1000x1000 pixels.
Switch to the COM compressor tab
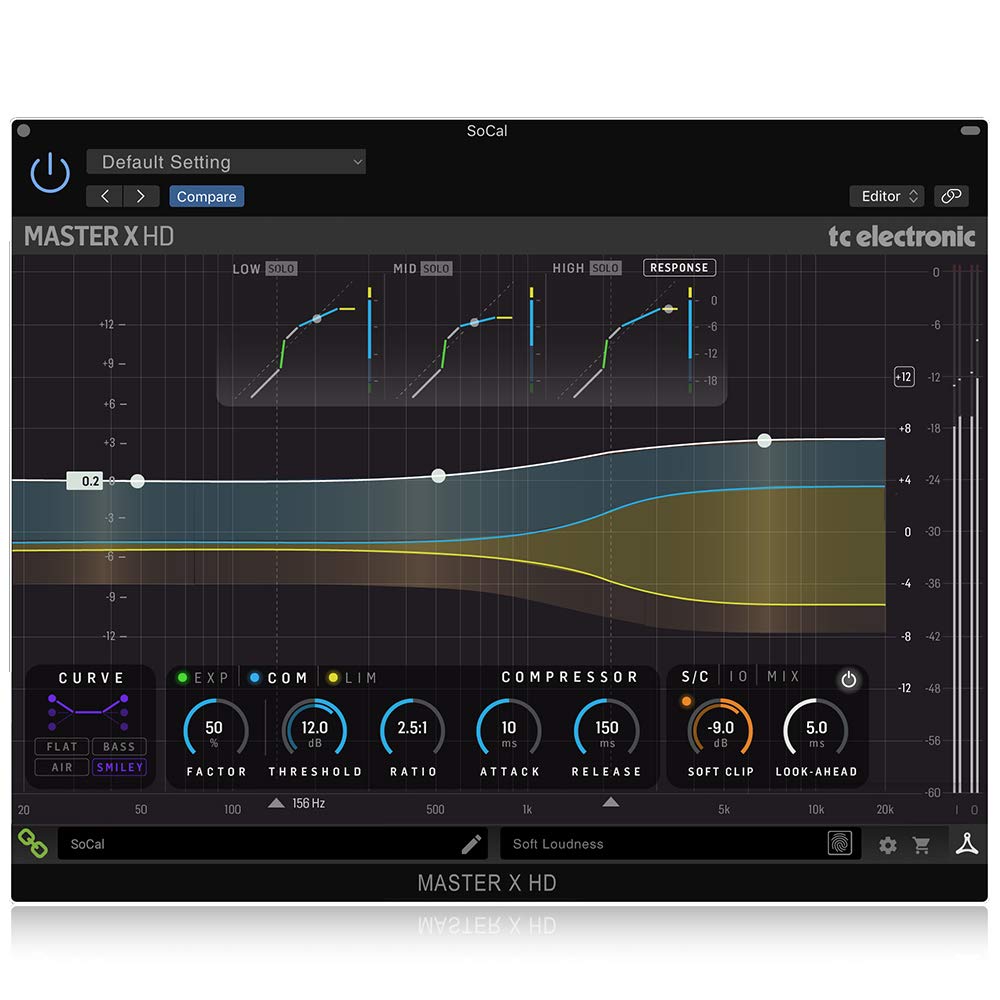[279, 678]
